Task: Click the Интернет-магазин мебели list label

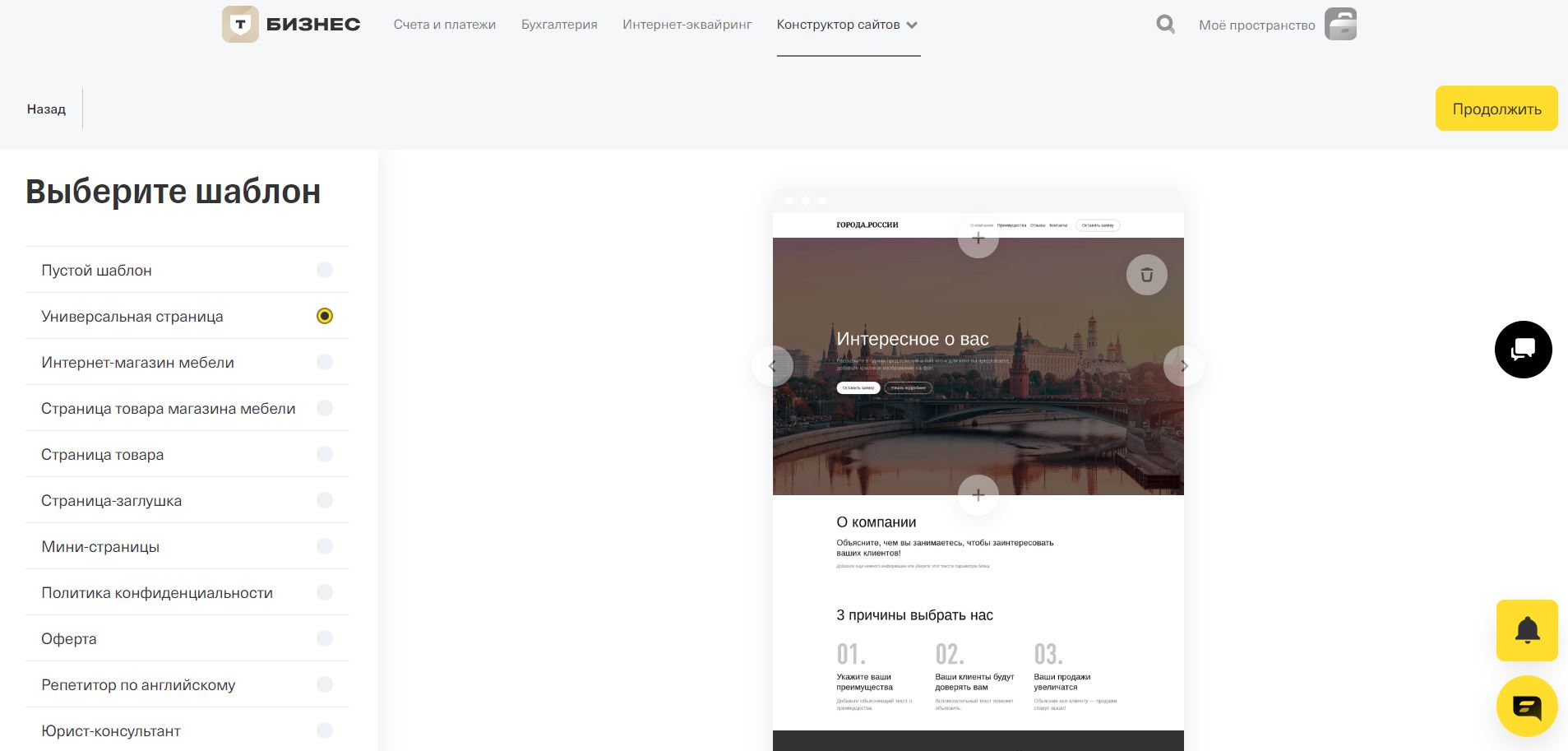Action: coord(137,363)
